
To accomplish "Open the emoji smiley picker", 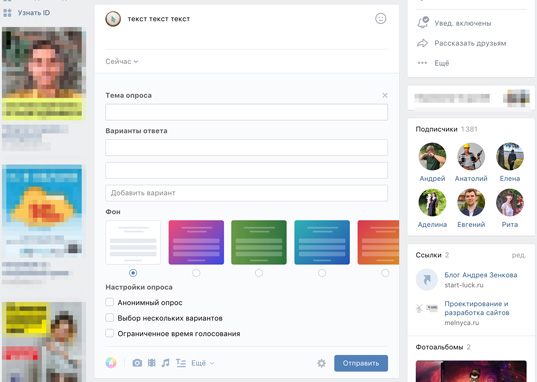I will click(380, 19).
